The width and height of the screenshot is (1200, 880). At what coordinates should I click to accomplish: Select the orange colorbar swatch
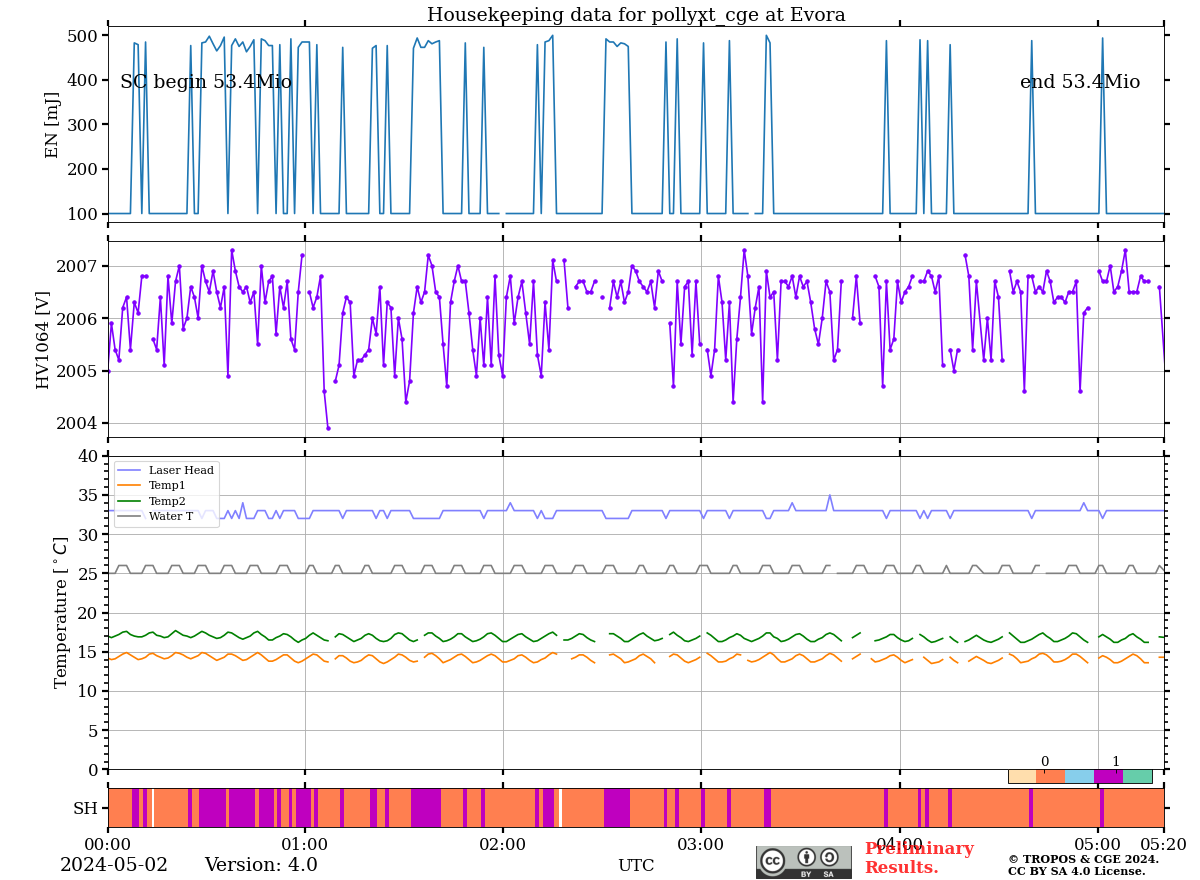[x=1051, y=776]
